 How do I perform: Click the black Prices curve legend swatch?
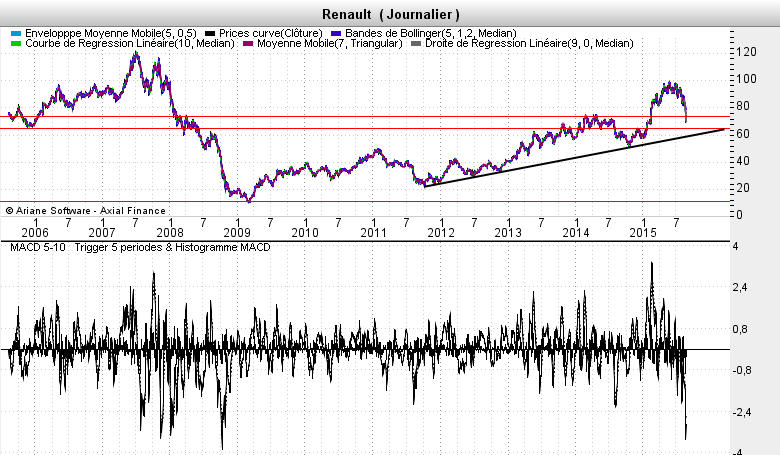point(210,33)
